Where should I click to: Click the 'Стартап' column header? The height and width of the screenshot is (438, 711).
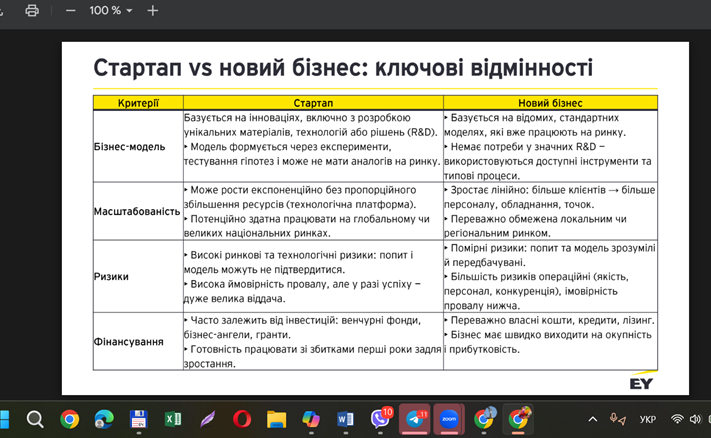(x=312, y=102)
